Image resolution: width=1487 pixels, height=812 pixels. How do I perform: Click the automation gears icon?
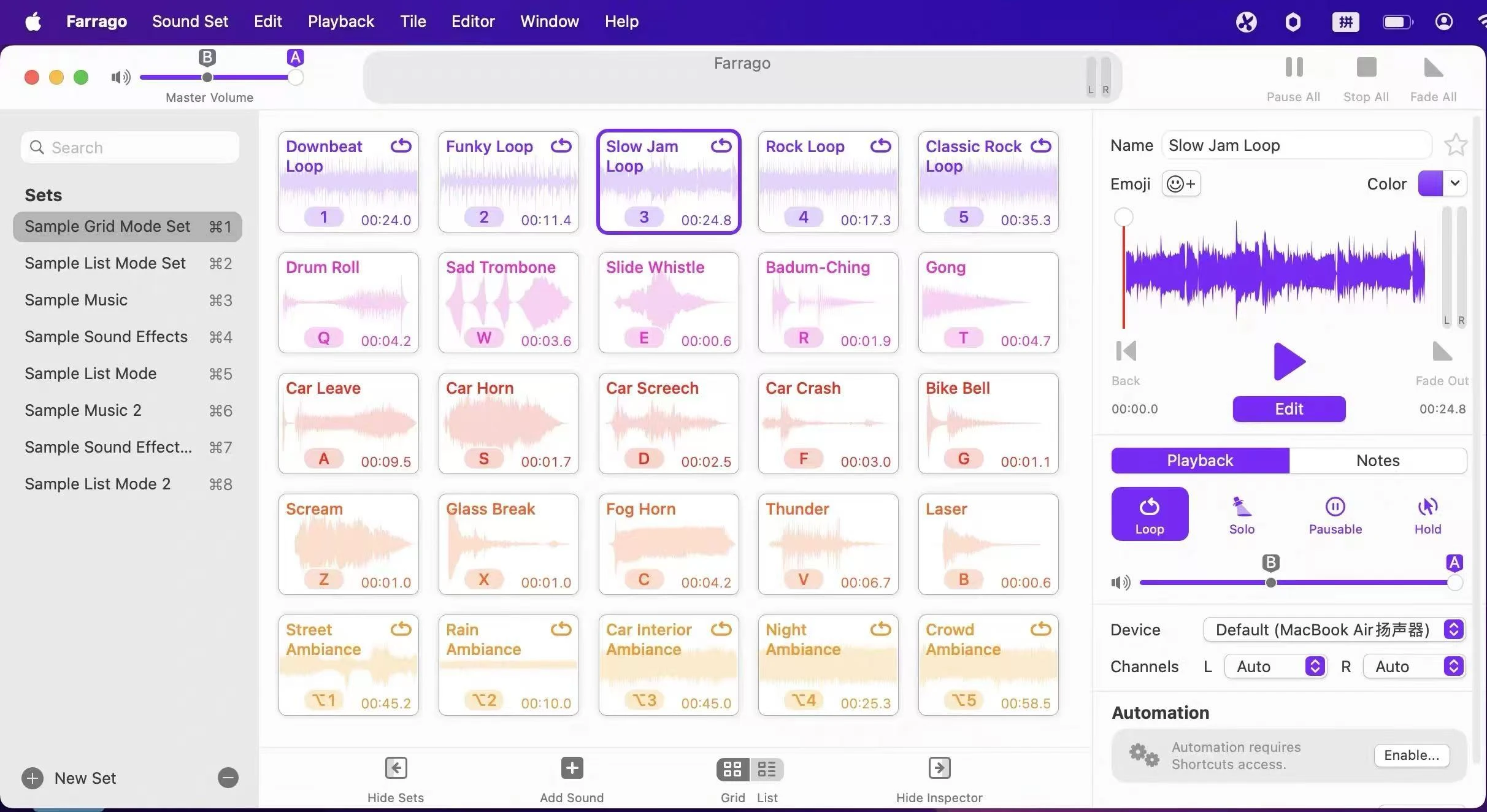(1144, 755)
